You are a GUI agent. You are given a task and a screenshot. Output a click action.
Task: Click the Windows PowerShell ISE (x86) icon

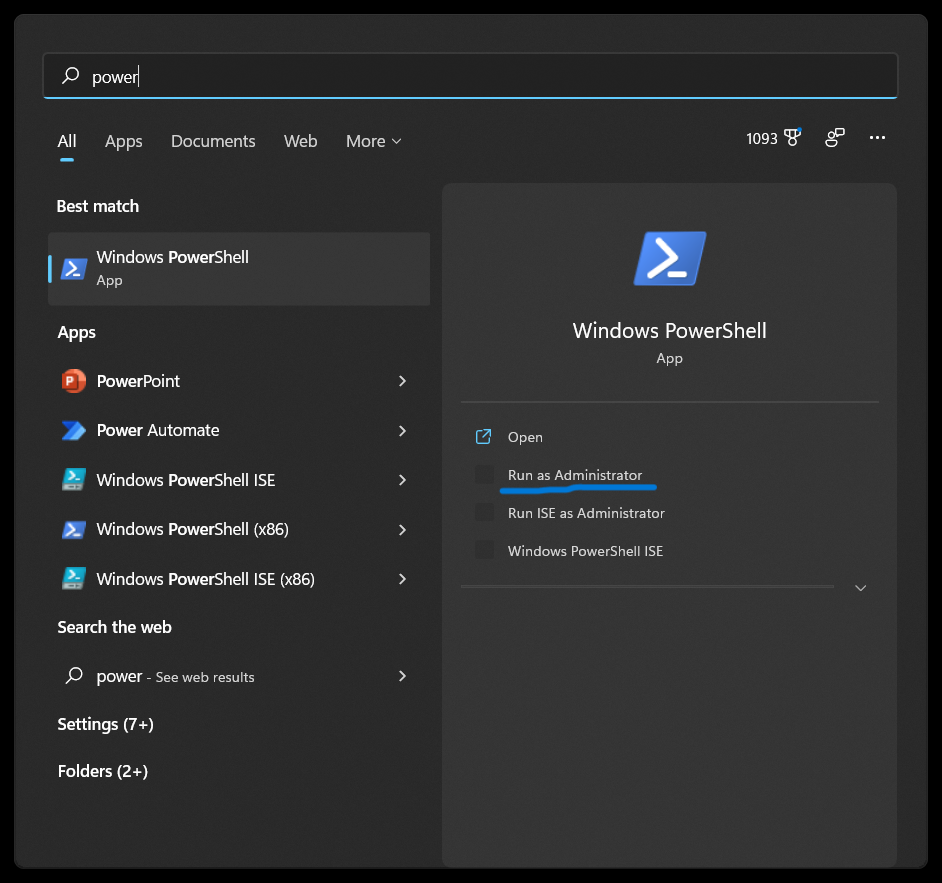point(74,579)
